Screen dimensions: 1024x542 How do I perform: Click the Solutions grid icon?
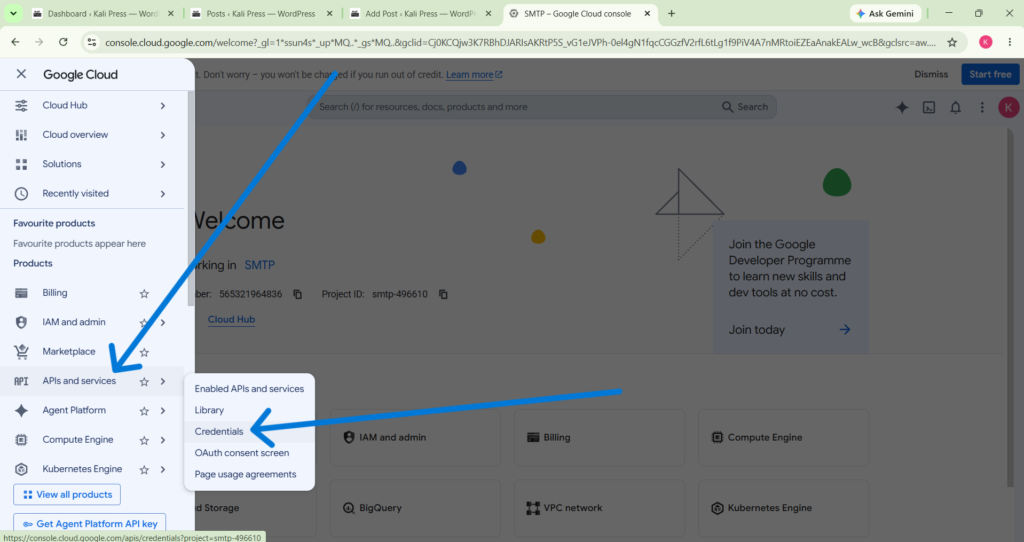(21, 164)
